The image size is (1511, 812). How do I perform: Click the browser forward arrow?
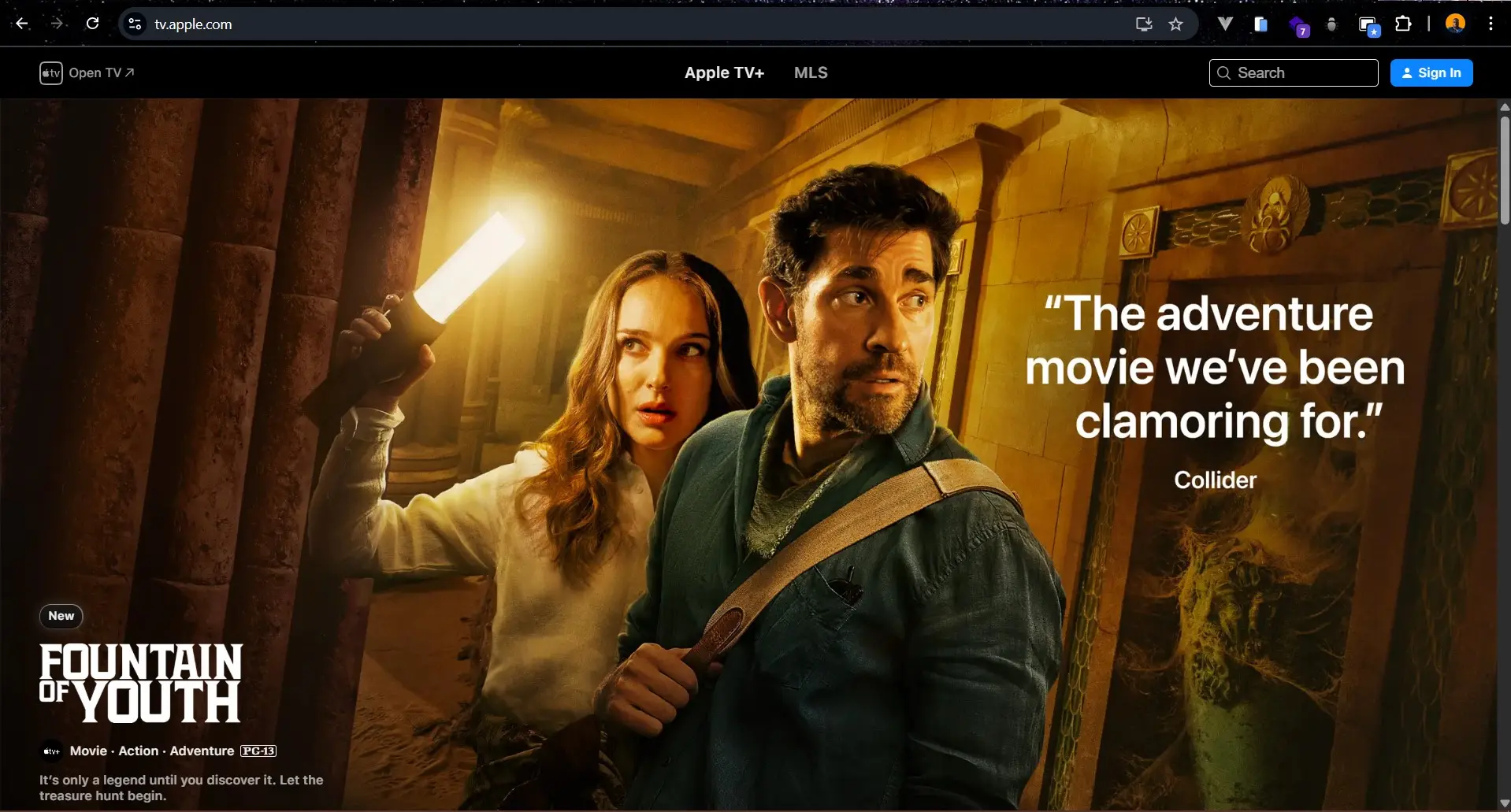[57, 24]
